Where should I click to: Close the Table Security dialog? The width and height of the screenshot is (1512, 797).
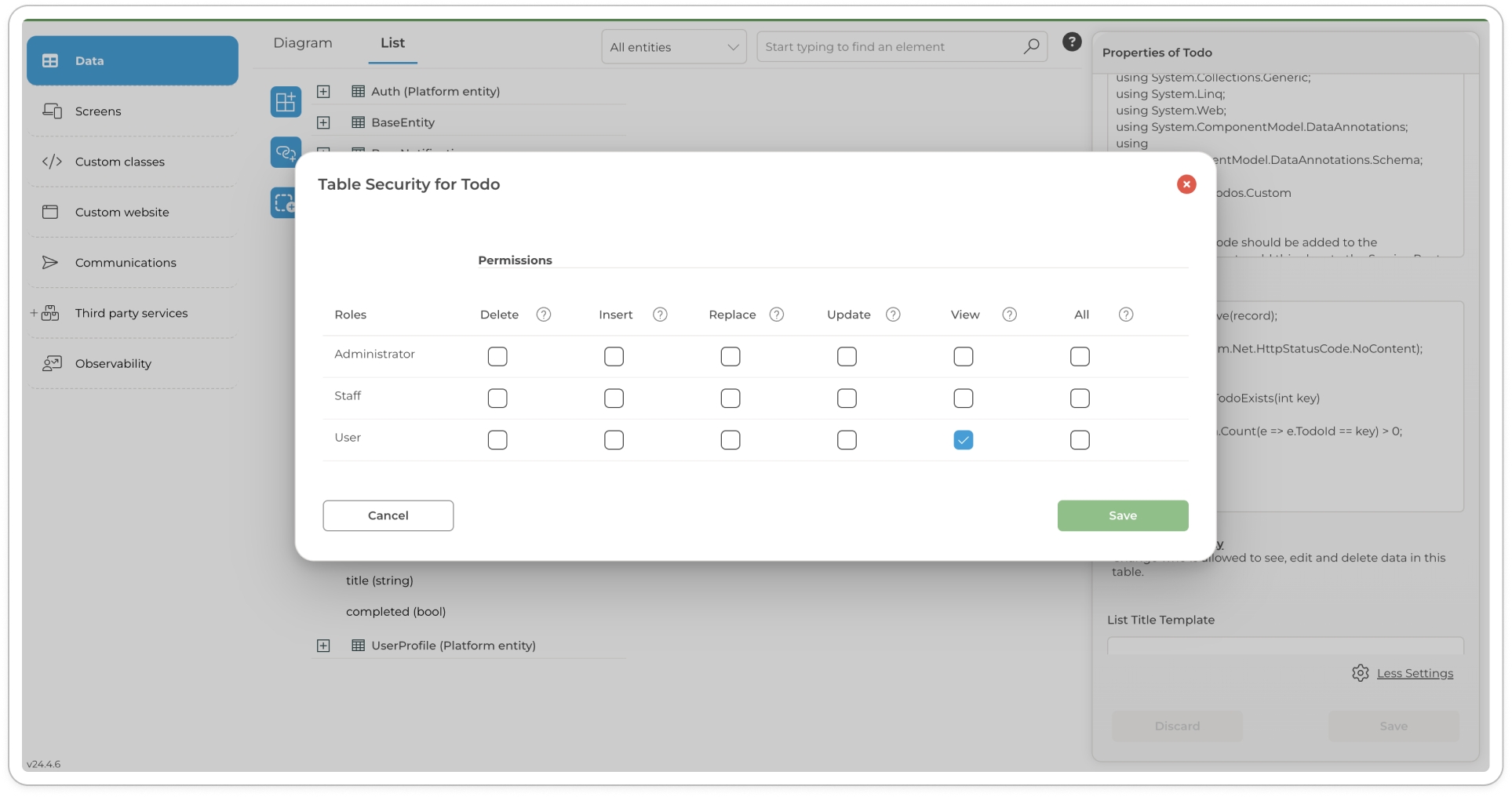tap(1186, 184)
